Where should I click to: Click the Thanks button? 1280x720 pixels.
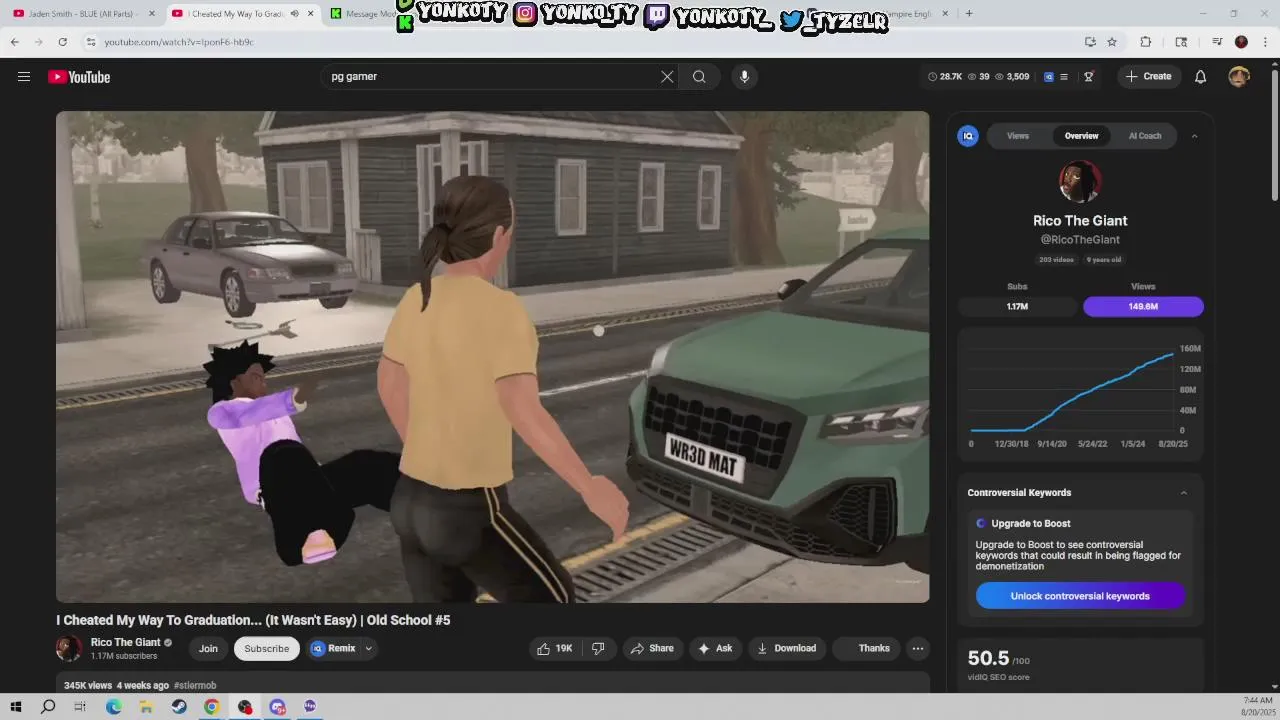tap(866, 648)
